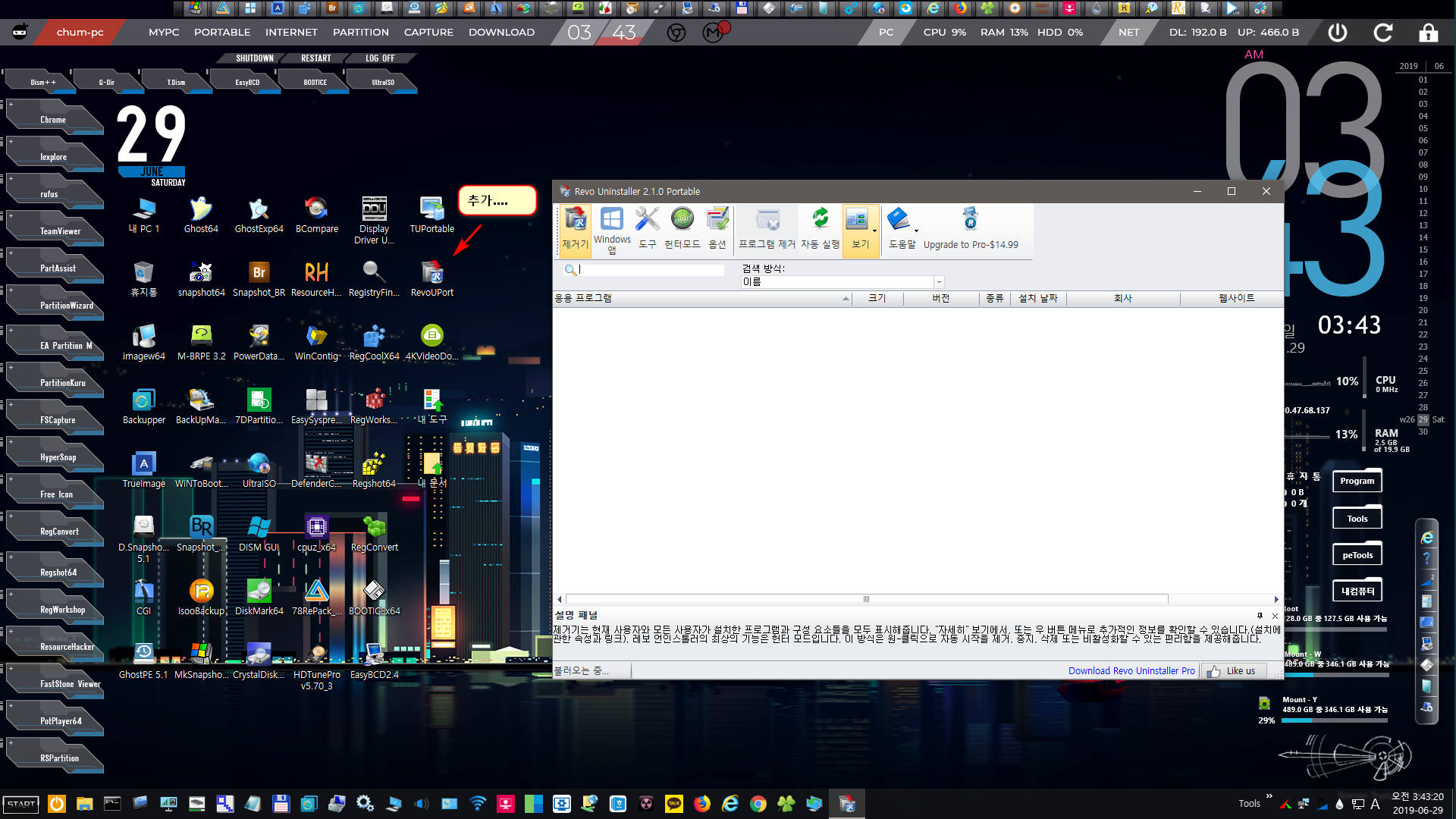Viewport: 1456px width, 819px height.
Task: Sort by 크기 column header
Action: pos(878,299)
